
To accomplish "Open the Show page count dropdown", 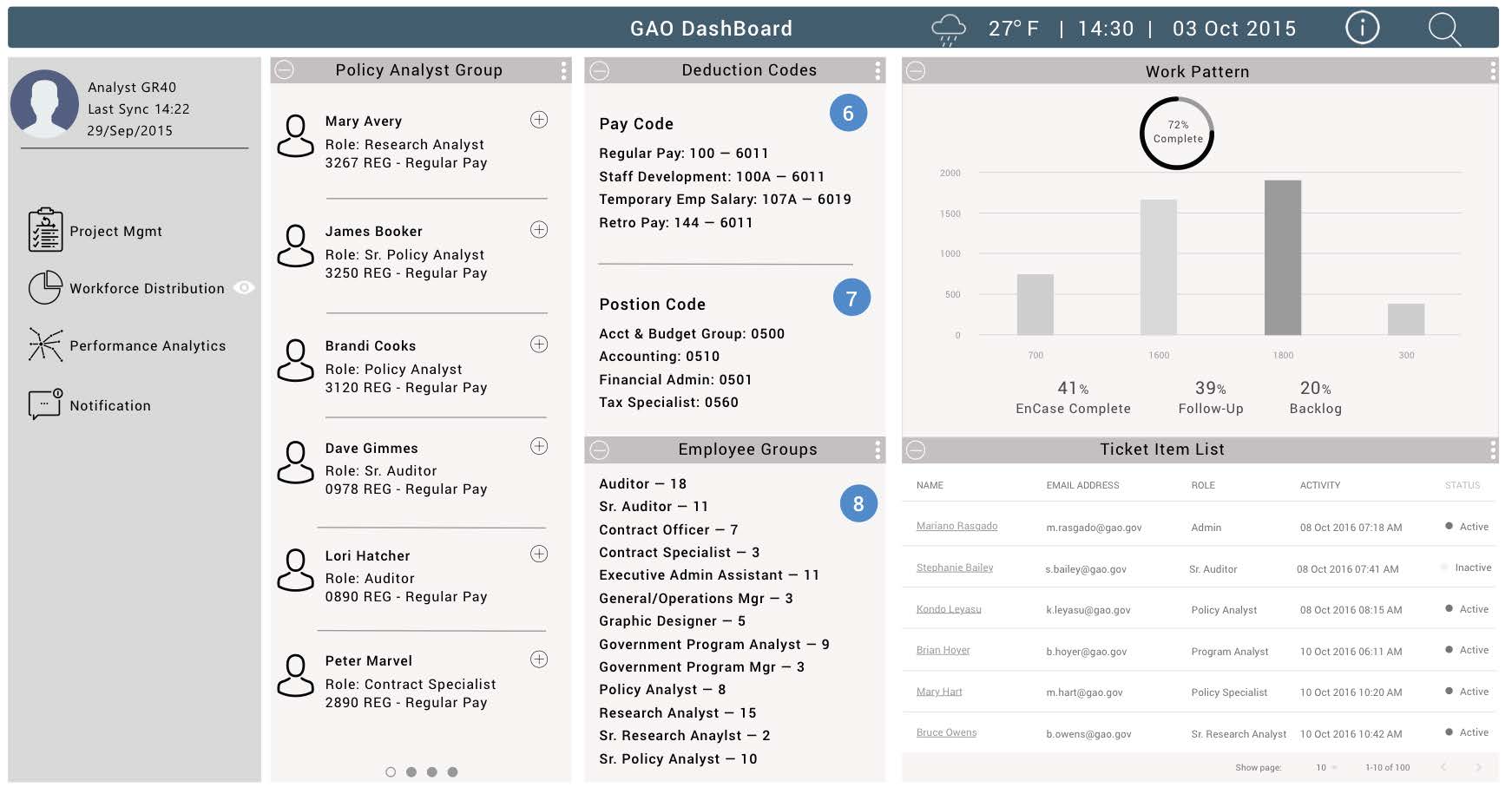I will coord(1325,767).
